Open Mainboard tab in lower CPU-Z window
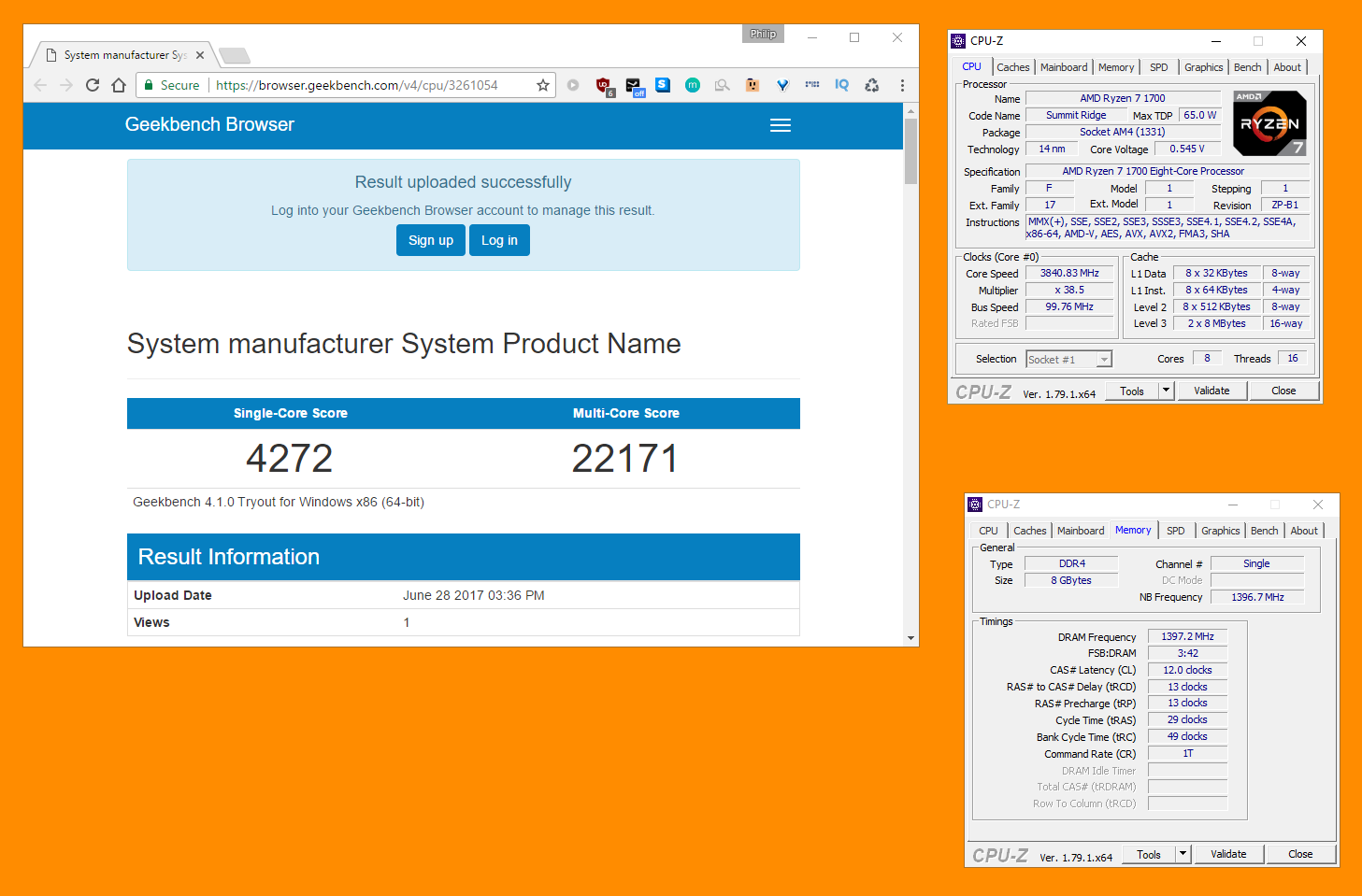Viewport: 1362px width, 896px height. coord(1081,531)
